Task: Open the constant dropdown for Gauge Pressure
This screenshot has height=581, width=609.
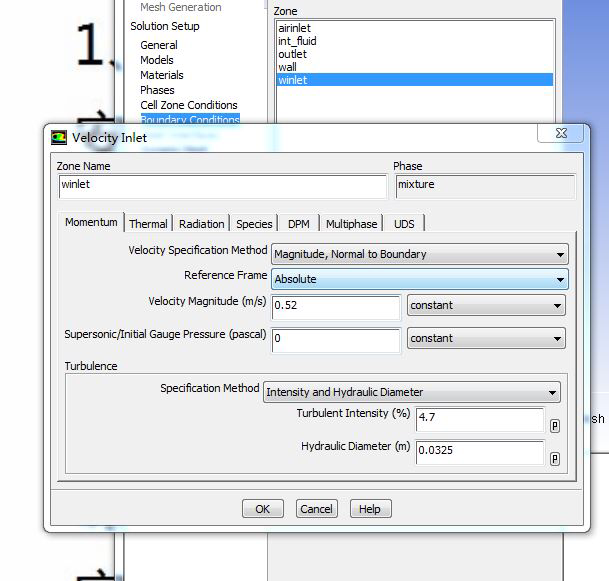Action: [486, 338]
